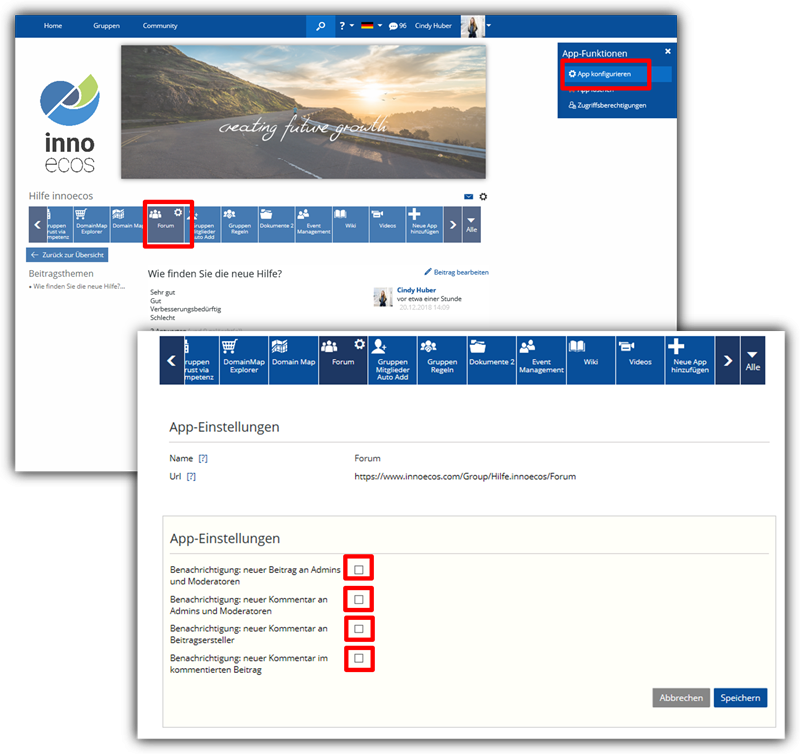Open group settings gear next to envelope icon

483,197
